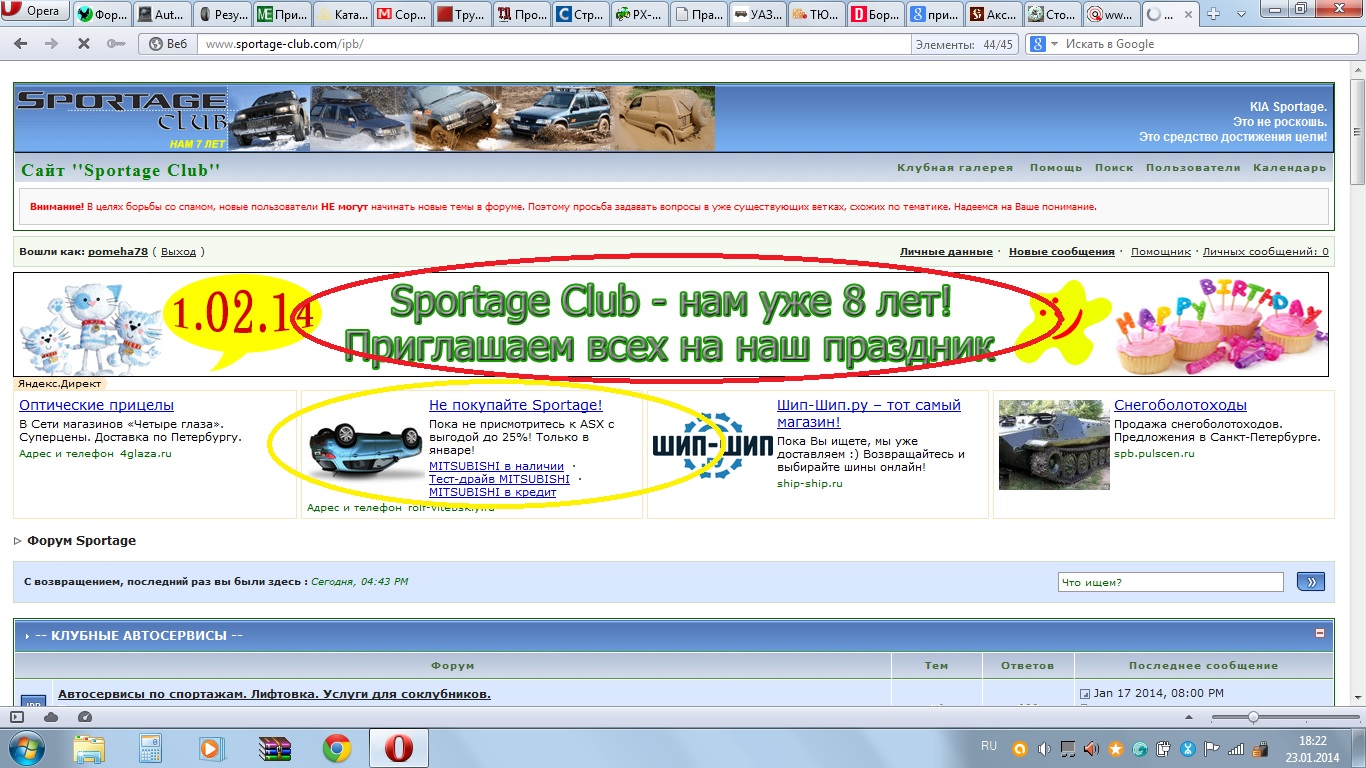Click the address bar URL field

point(555,44)
